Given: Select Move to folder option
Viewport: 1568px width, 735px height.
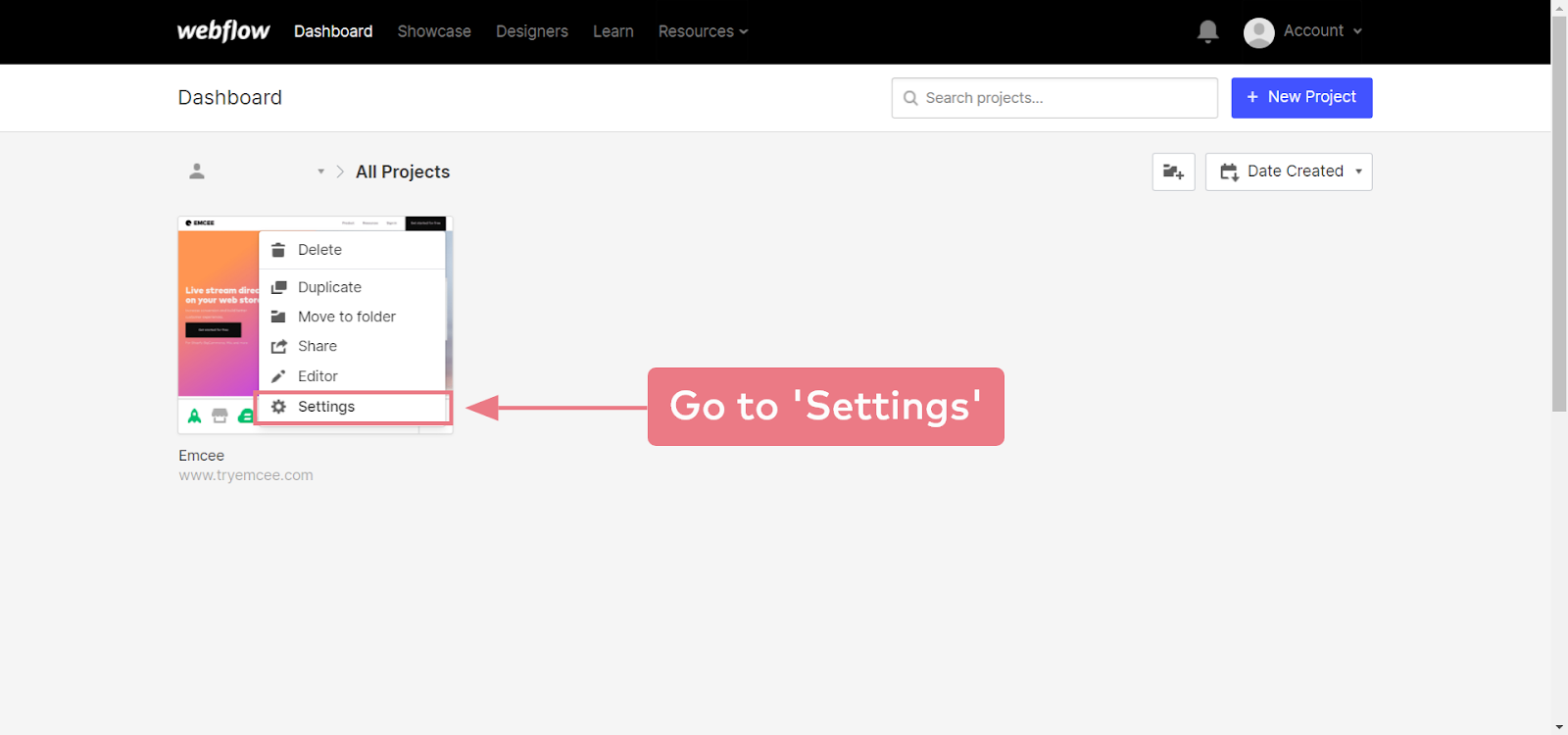Looking at the screenshot, I should click(x=346, y=317).
